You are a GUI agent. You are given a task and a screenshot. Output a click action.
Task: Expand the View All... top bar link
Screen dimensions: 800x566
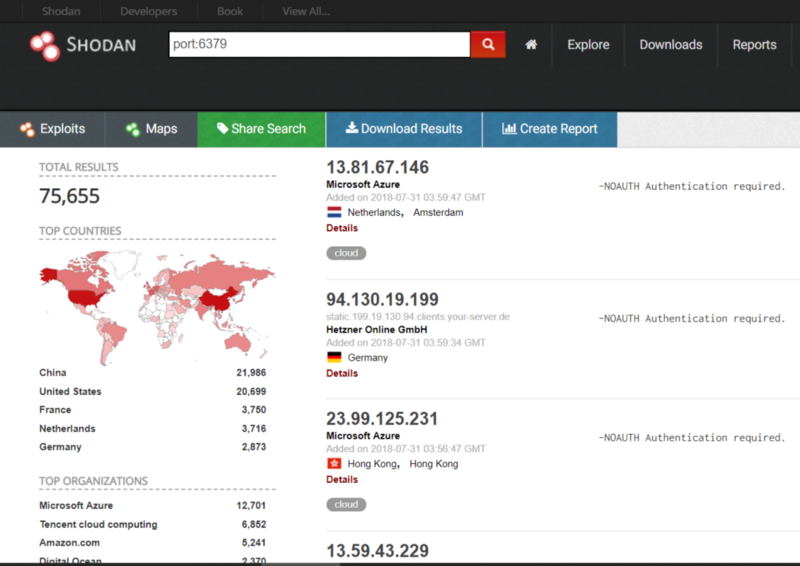[x=306, y=11]
